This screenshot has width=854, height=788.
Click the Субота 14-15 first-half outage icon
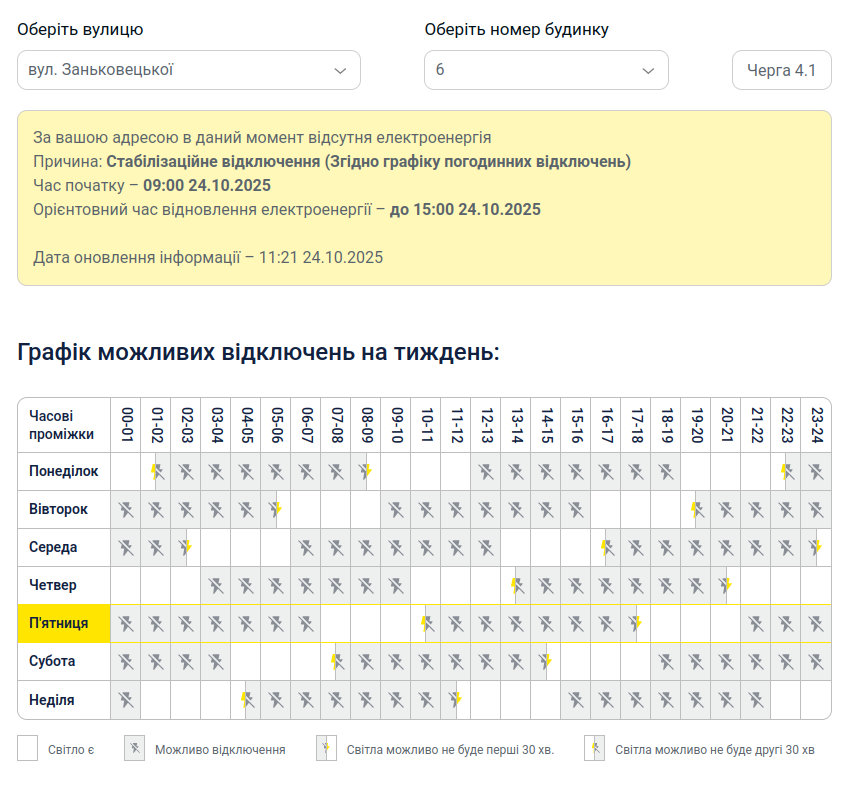(x=546, y=662)
